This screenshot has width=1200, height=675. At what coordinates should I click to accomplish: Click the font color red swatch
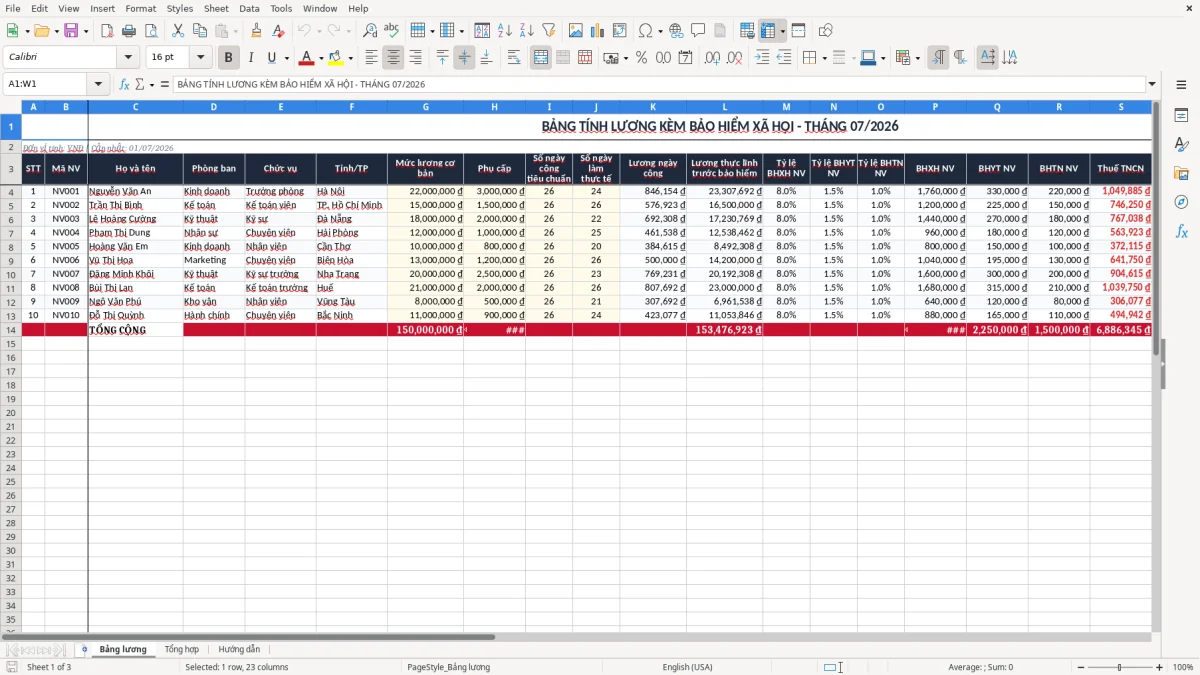coord(307,58)
